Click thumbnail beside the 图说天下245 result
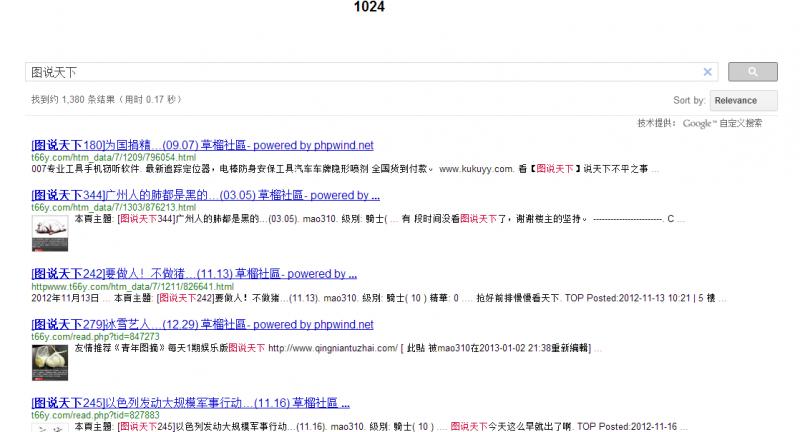 tap(49, 427)
